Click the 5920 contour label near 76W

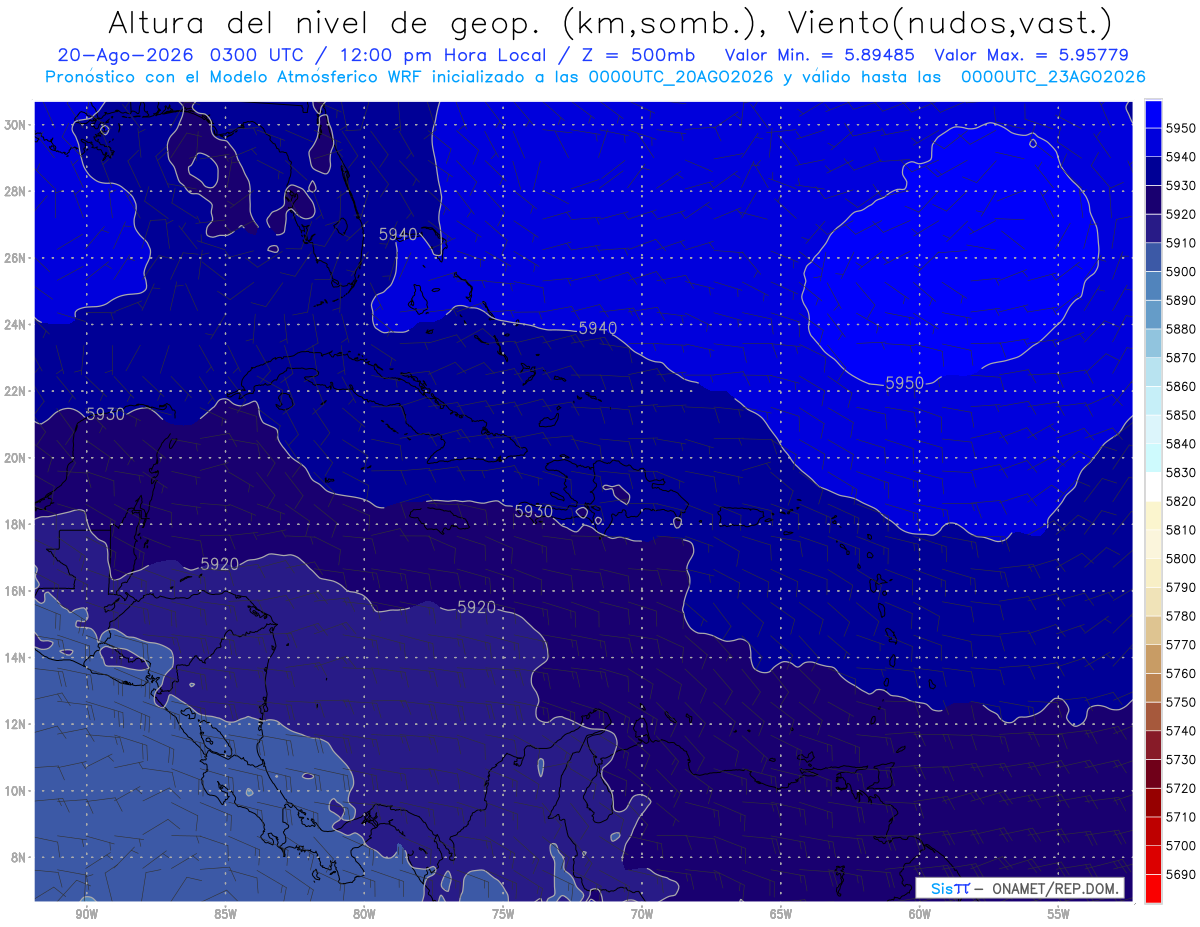[476, 607]
